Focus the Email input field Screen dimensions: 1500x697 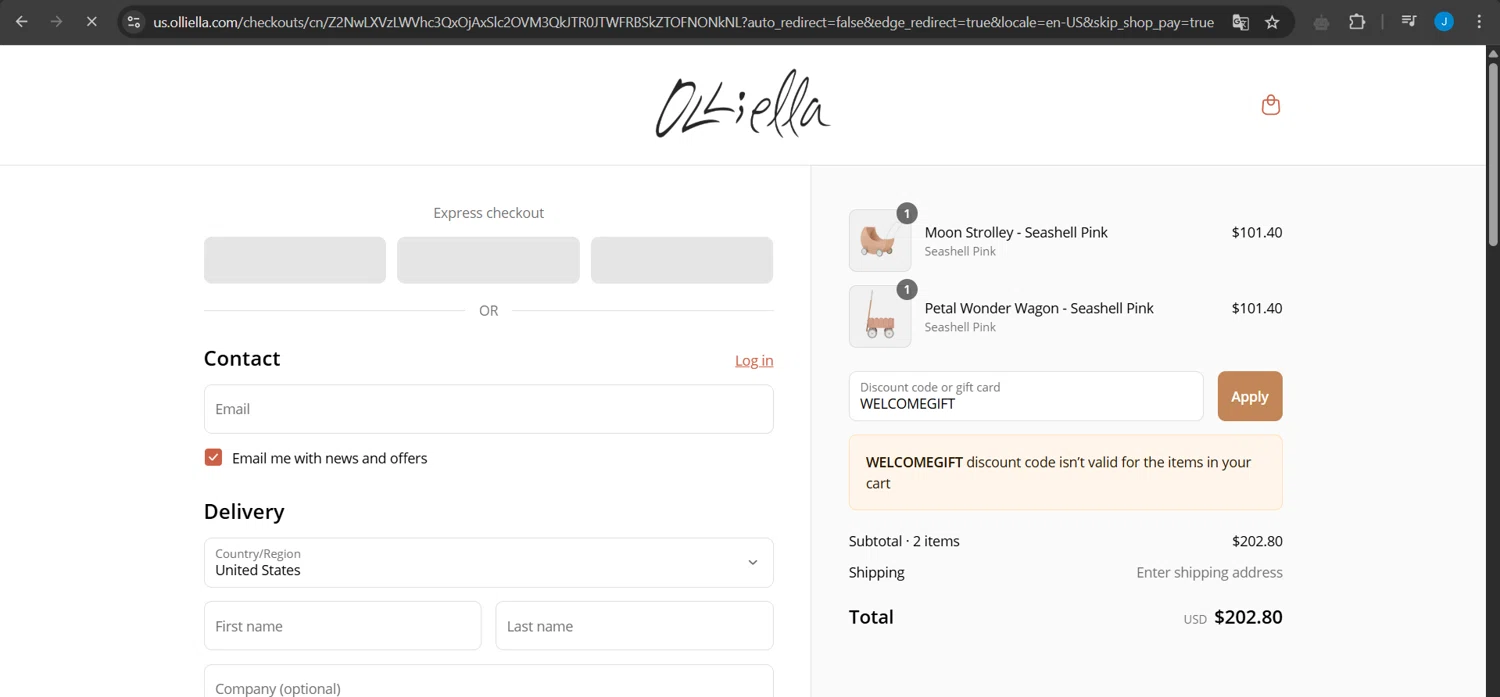tap(488, 409)
